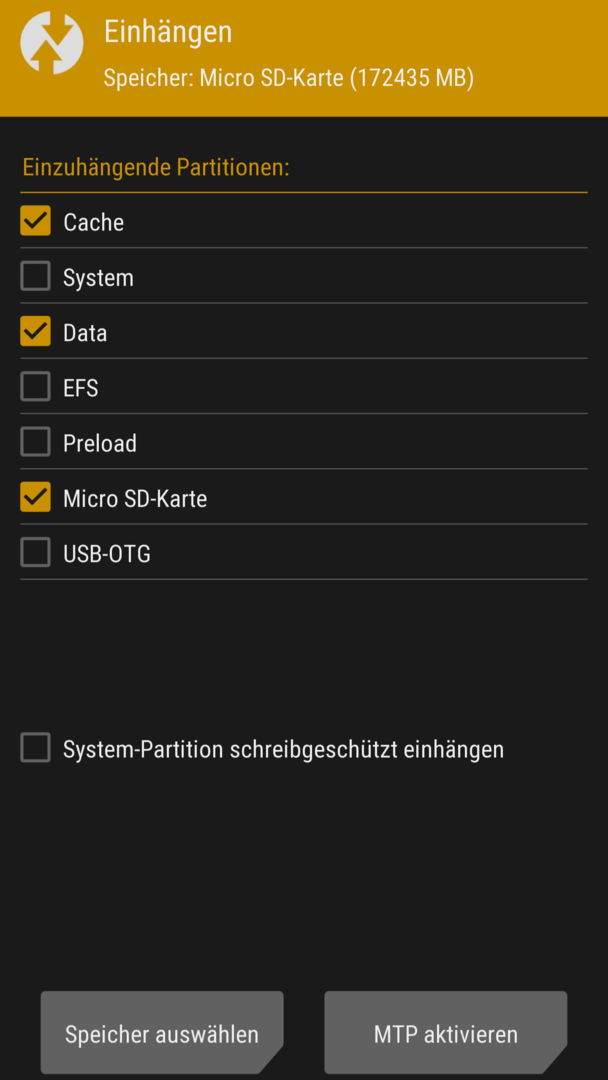
Task: Select the Cache label text
Action: pos(94,222)
